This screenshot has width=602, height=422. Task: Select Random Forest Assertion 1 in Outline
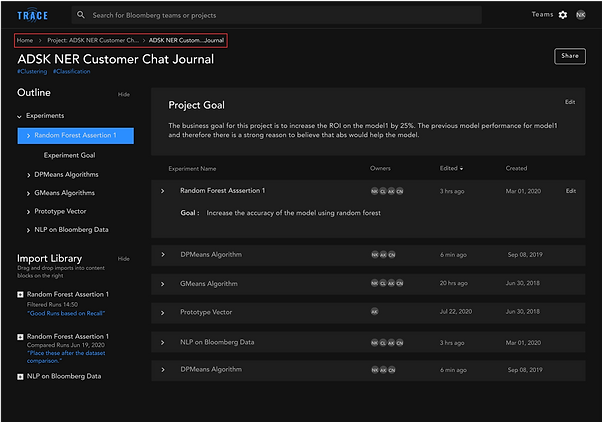point(76,136)
